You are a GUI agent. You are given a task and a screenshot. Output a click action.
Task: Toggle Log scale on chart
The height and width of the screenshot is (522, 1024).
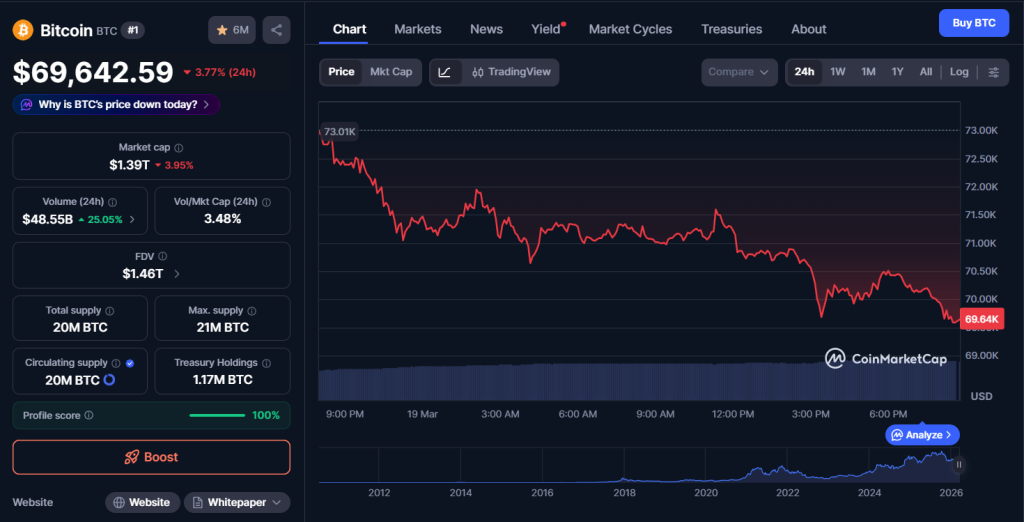959,72
